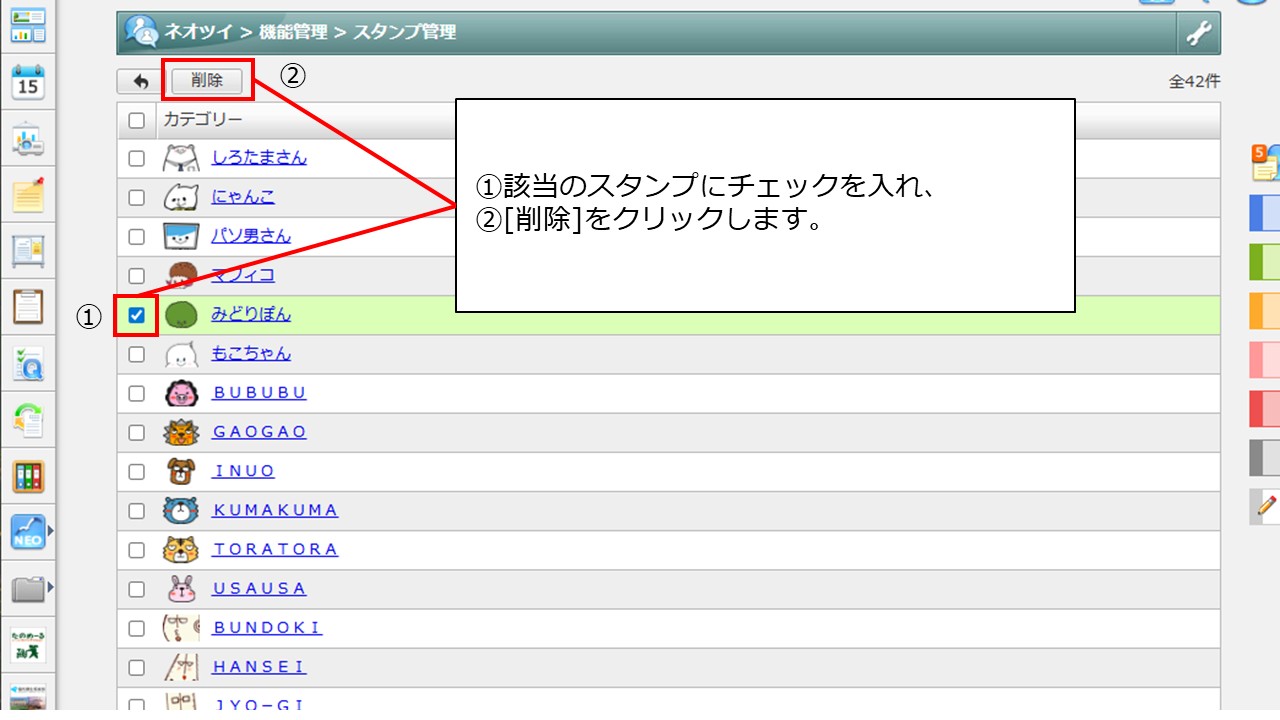Click the KUMAKUMA bear stamp thumbnail

tap(180, 510)
